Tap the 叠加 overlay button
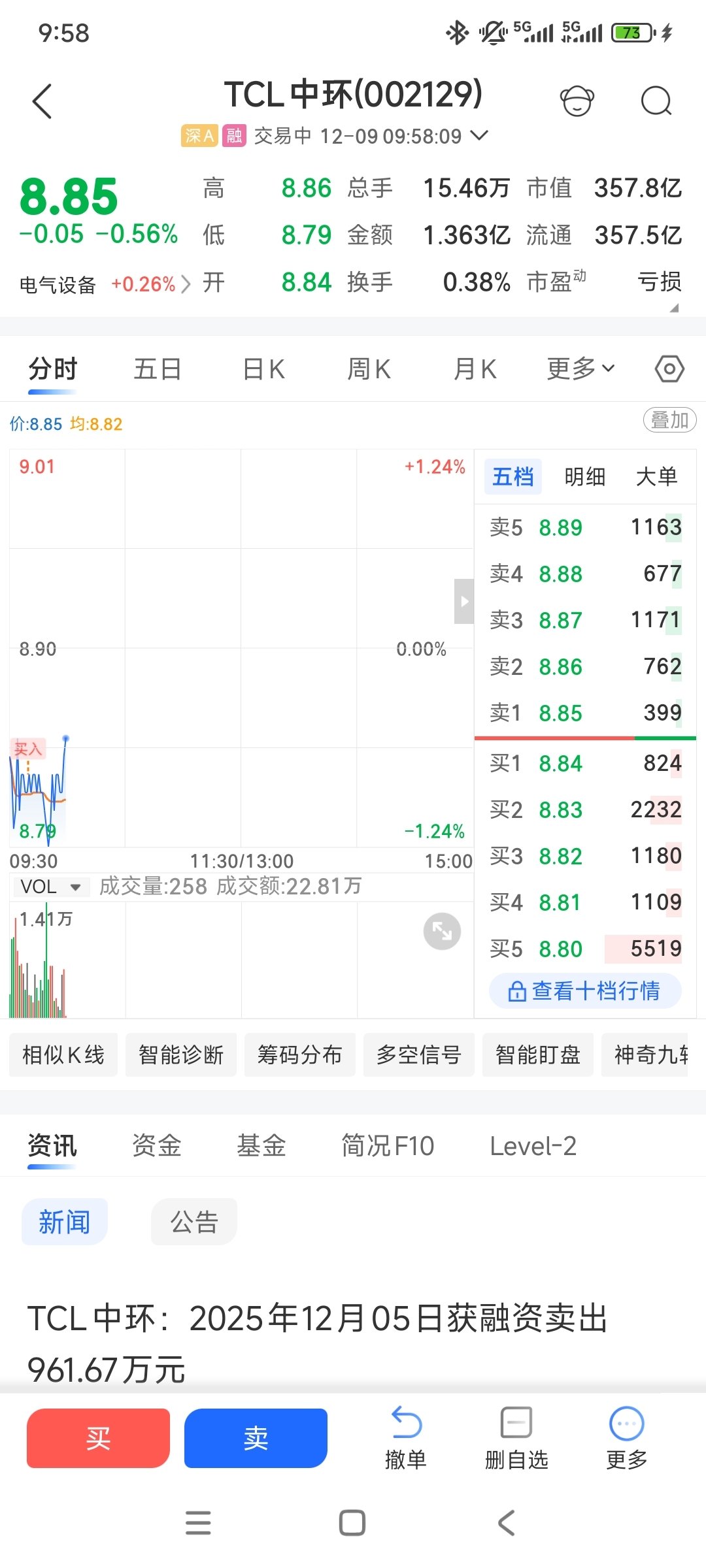 [x=670, y=420]
